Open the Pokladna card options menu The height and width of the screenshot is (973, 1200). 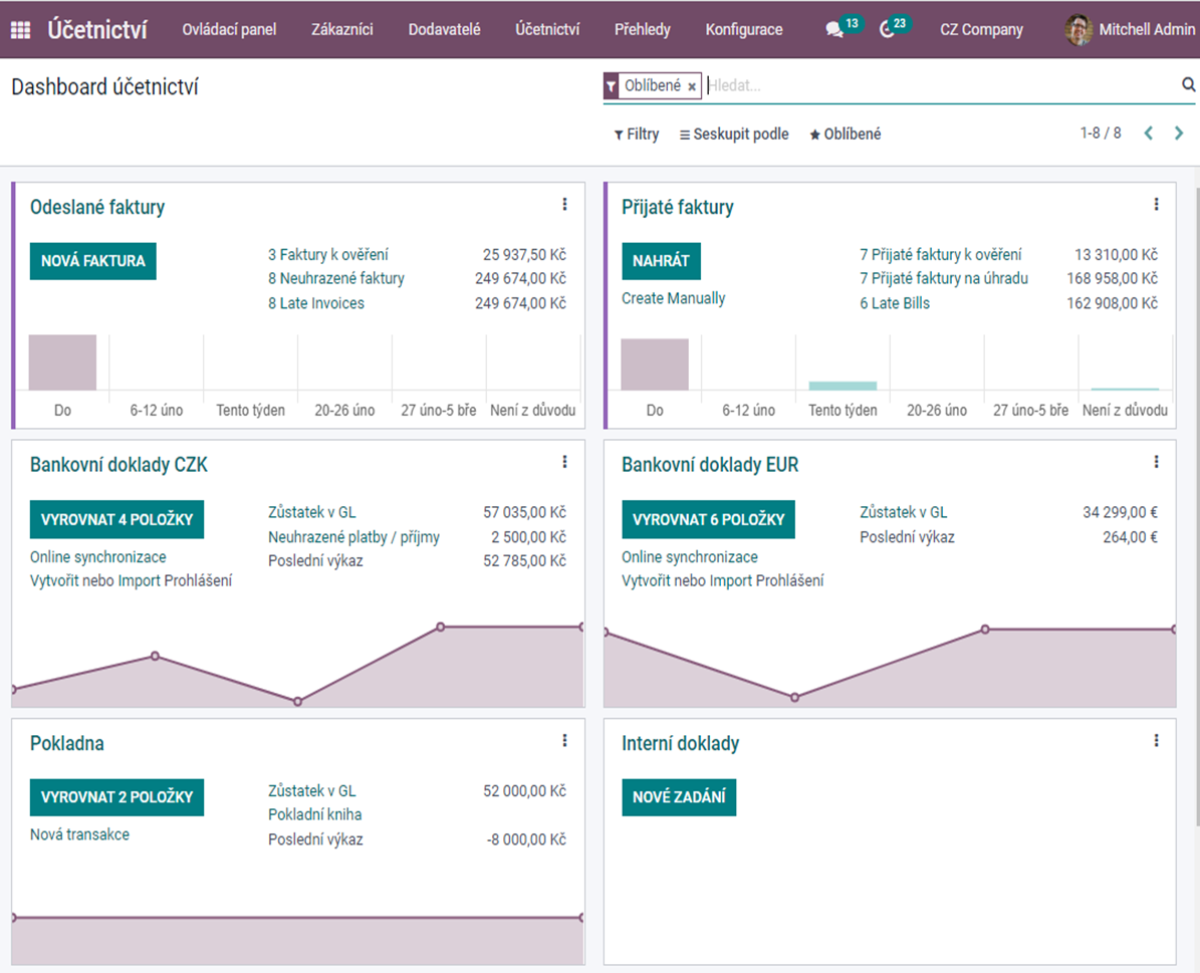click(x=564, y=741)
